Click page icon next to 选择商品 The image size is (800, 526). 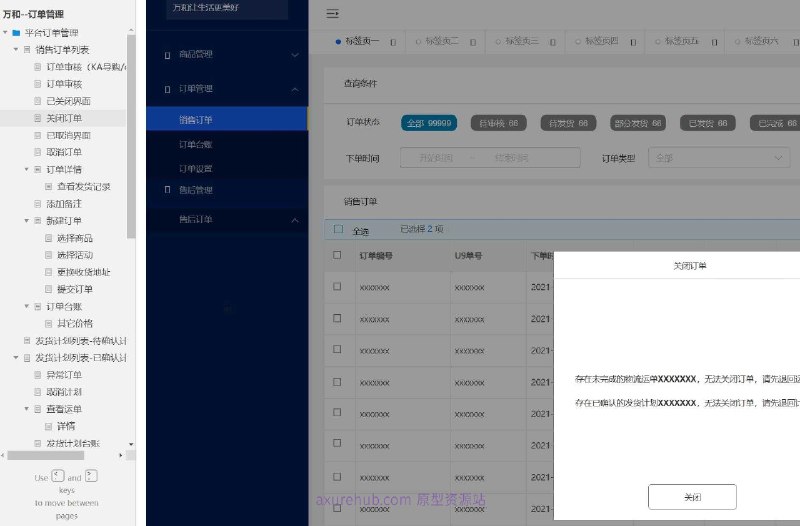coord(48,238)
